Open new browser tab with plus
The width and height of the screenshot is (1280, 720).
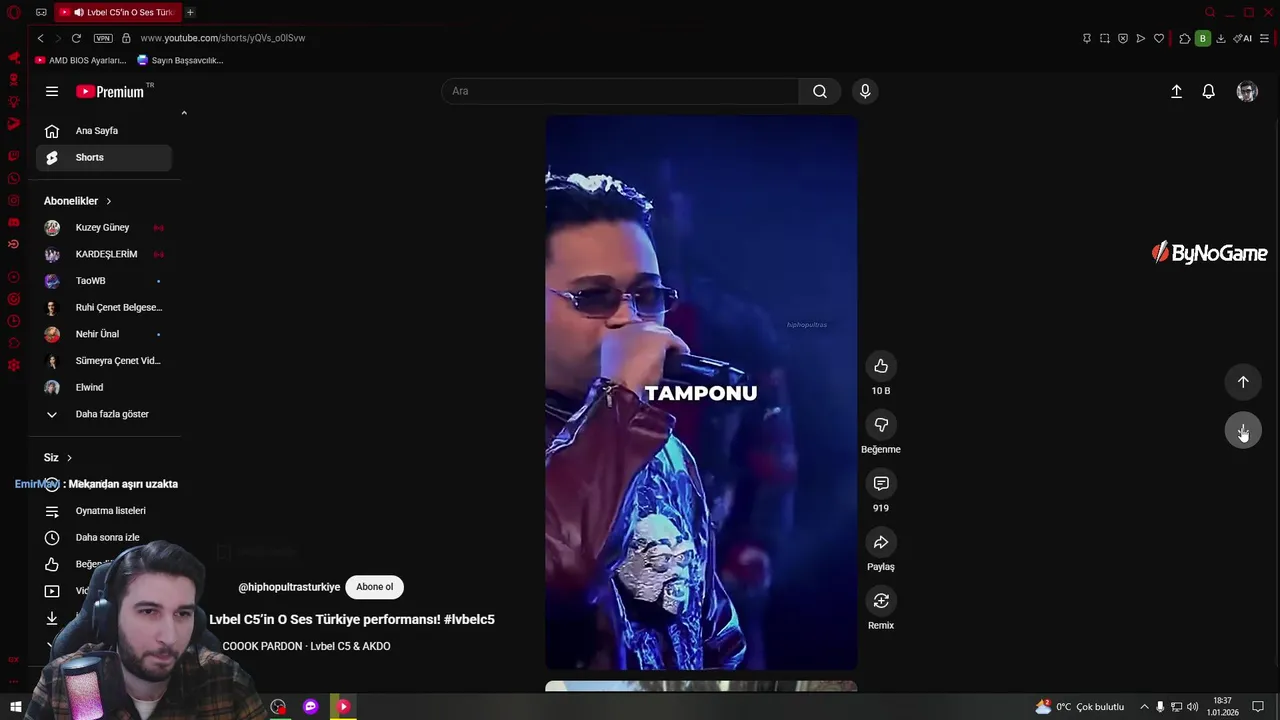click(190, 12)
